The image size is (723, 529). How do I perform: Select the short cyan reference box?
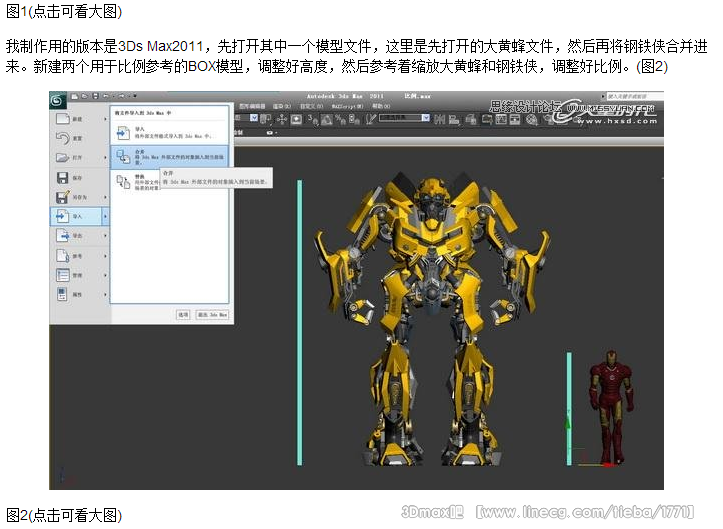(569, 409)
